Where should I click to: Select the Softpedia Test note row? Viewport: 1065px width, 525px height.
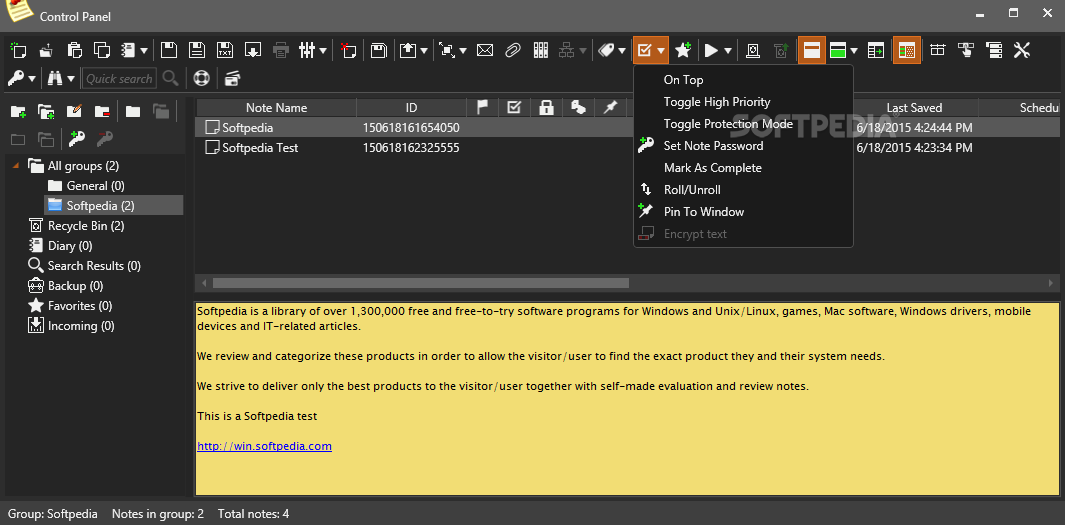click(x=628, y=147)
